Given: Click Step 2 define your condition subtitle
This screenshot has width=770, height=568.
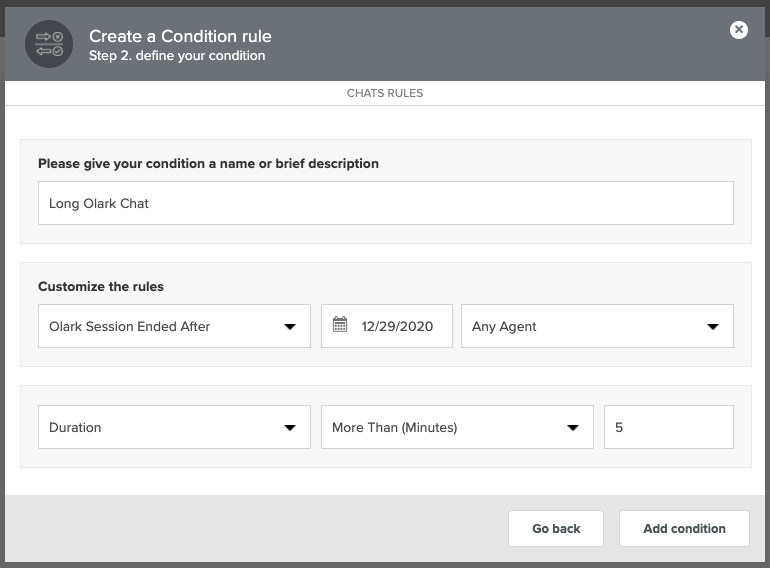Looking at the screenshot, I should (x=177, y=55).
